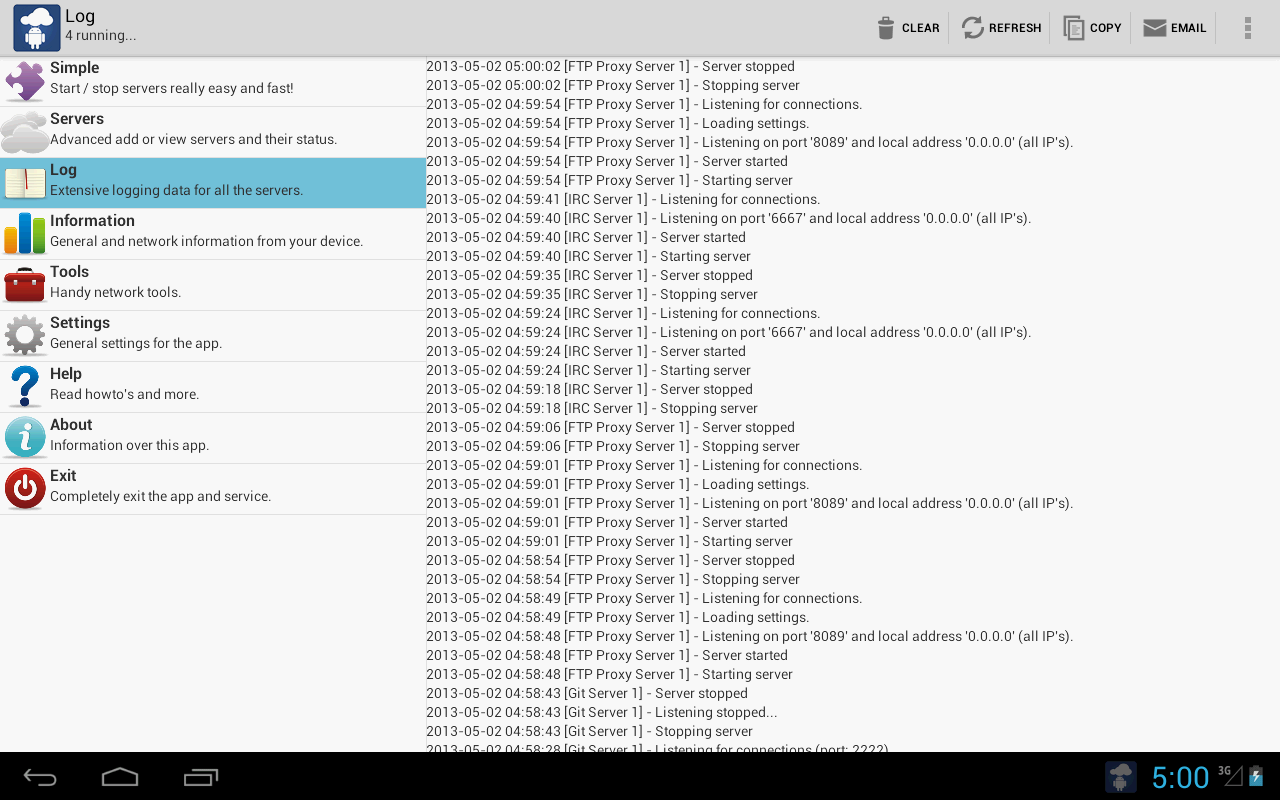This screenshot has width=1280, height=800.
Task: Select the 04:59:18 IRC "Server stopped" line
Action: tap(590, 389)
